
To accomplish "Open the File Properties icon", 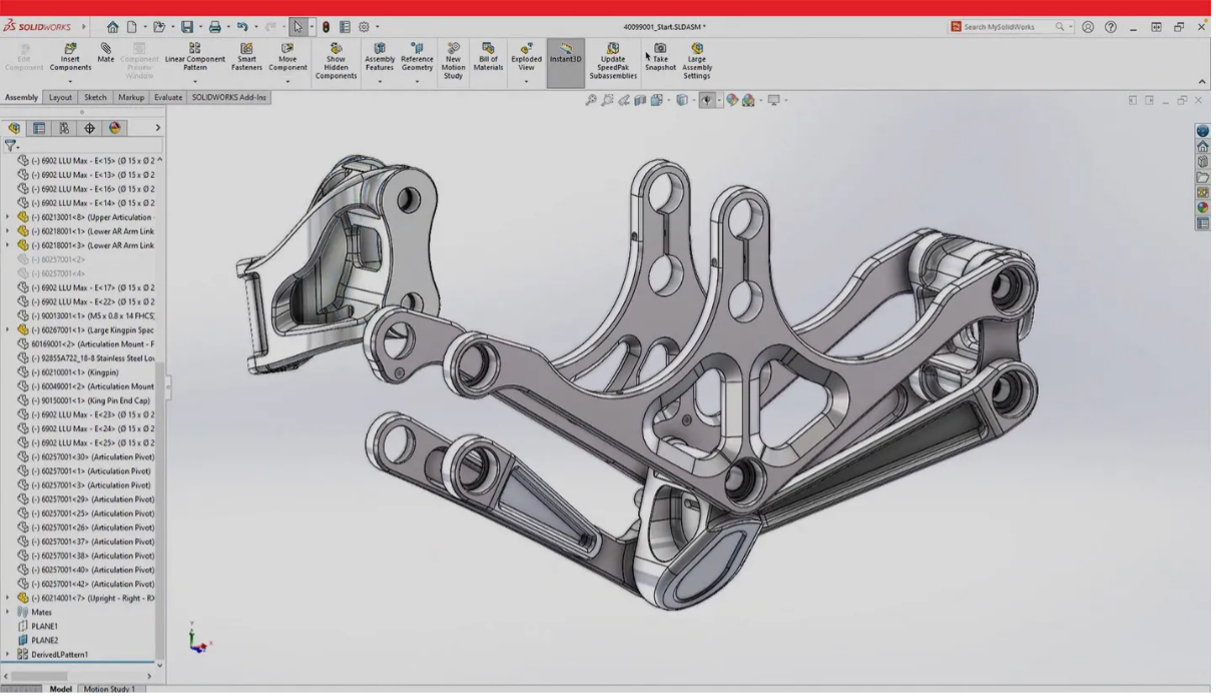I will tap(345, 27).
